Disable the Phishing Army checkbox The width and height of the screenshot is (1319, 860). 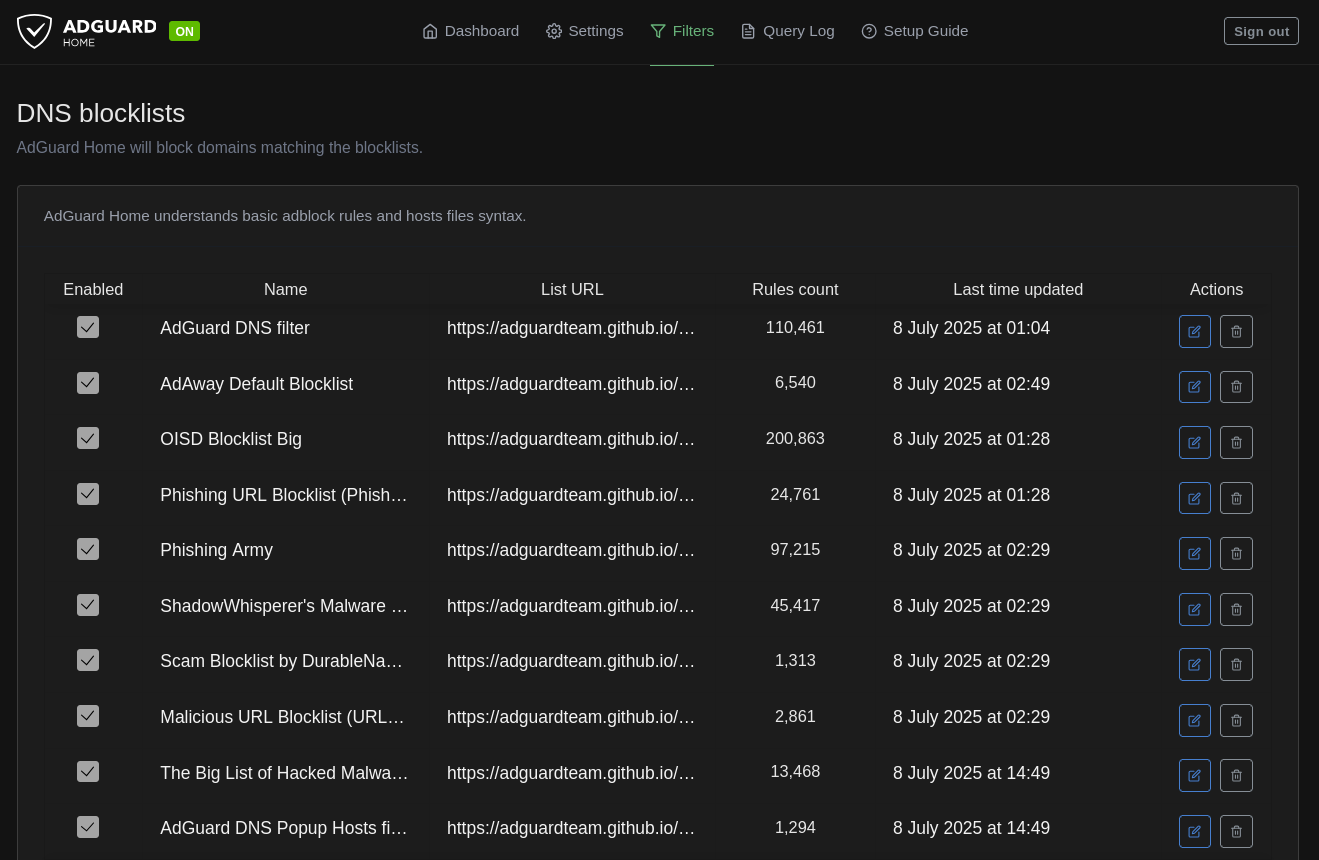click(x=88, y=549)
